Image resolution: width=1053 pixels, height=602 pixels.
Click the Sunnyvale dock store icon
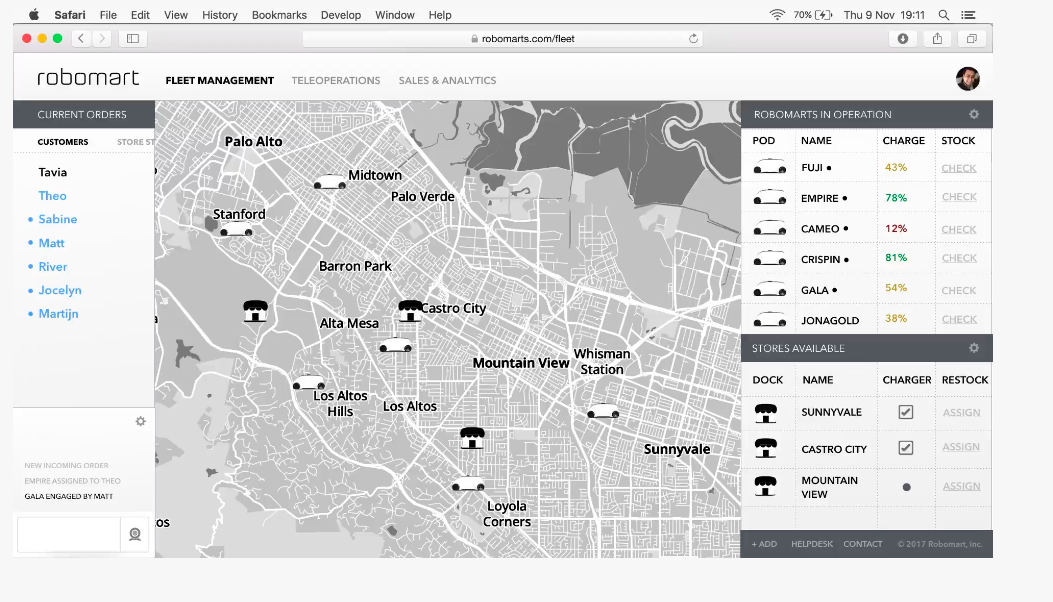766,412
